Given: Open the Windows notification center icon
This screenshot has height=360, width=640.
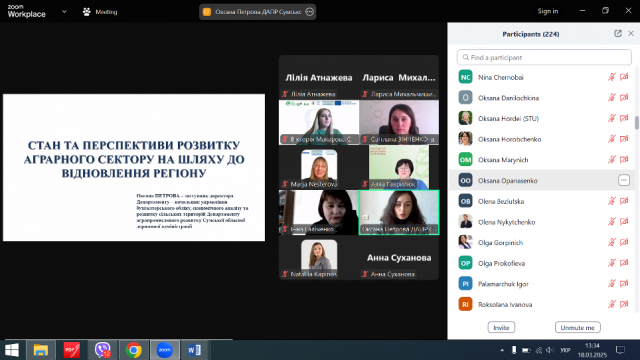Looking at the screenshot, I should click(620, 350).
